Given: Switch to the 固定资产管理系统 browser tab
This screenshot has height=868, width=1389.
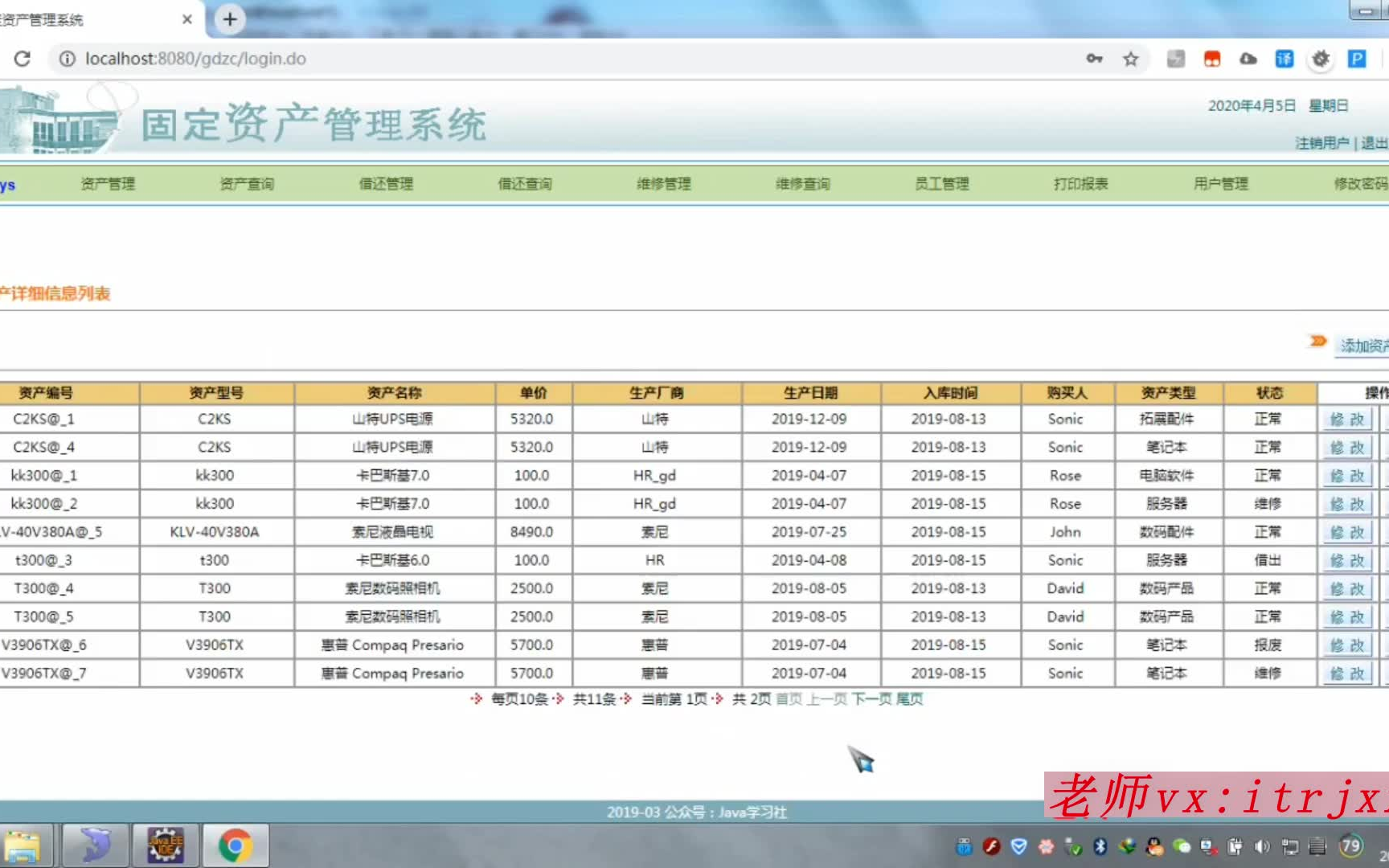Looking at the screenshot, I should [x=88, y=19].
